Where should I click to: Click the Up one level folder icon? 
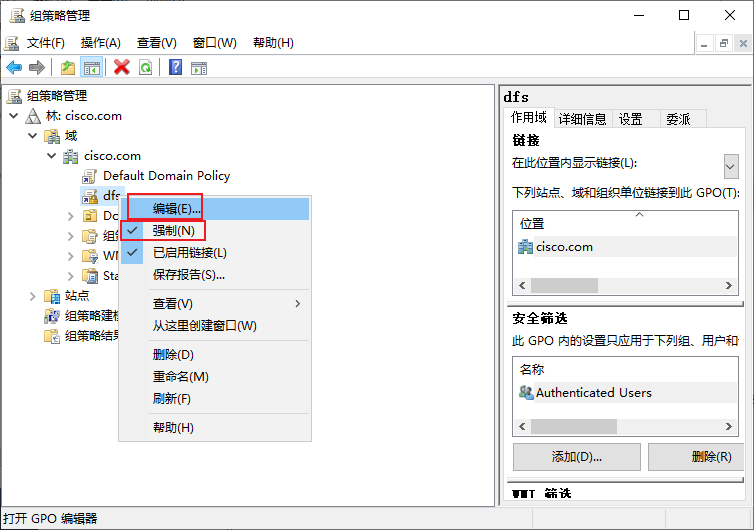[68, 67]
